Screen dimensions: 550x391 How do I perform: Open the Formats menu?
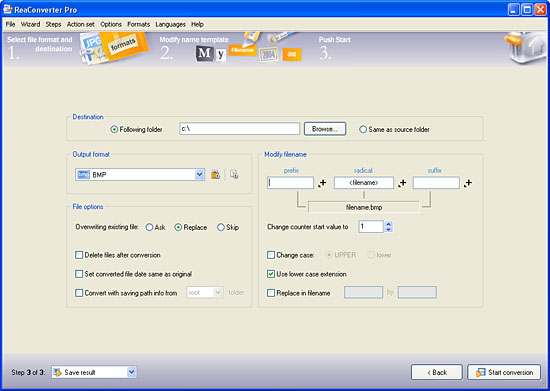(139, 24)
